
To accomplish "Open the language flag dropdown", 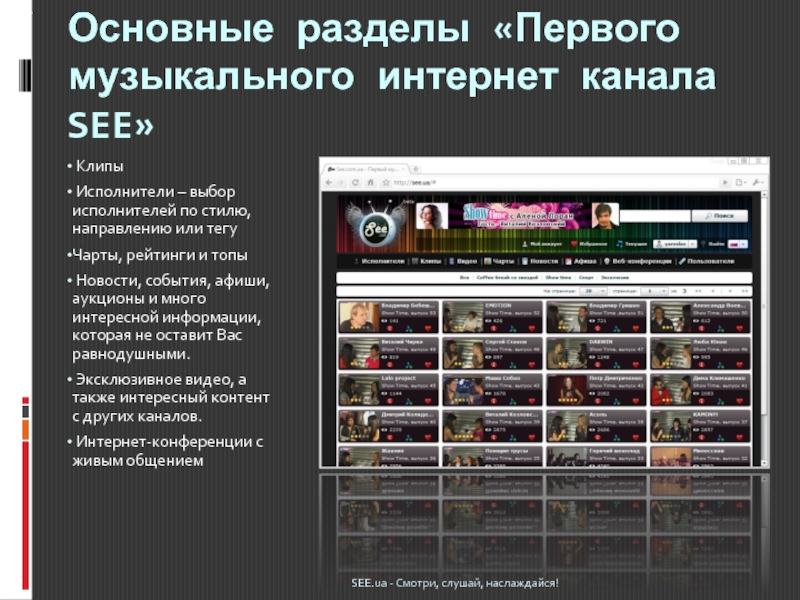I will coord(737,244).
